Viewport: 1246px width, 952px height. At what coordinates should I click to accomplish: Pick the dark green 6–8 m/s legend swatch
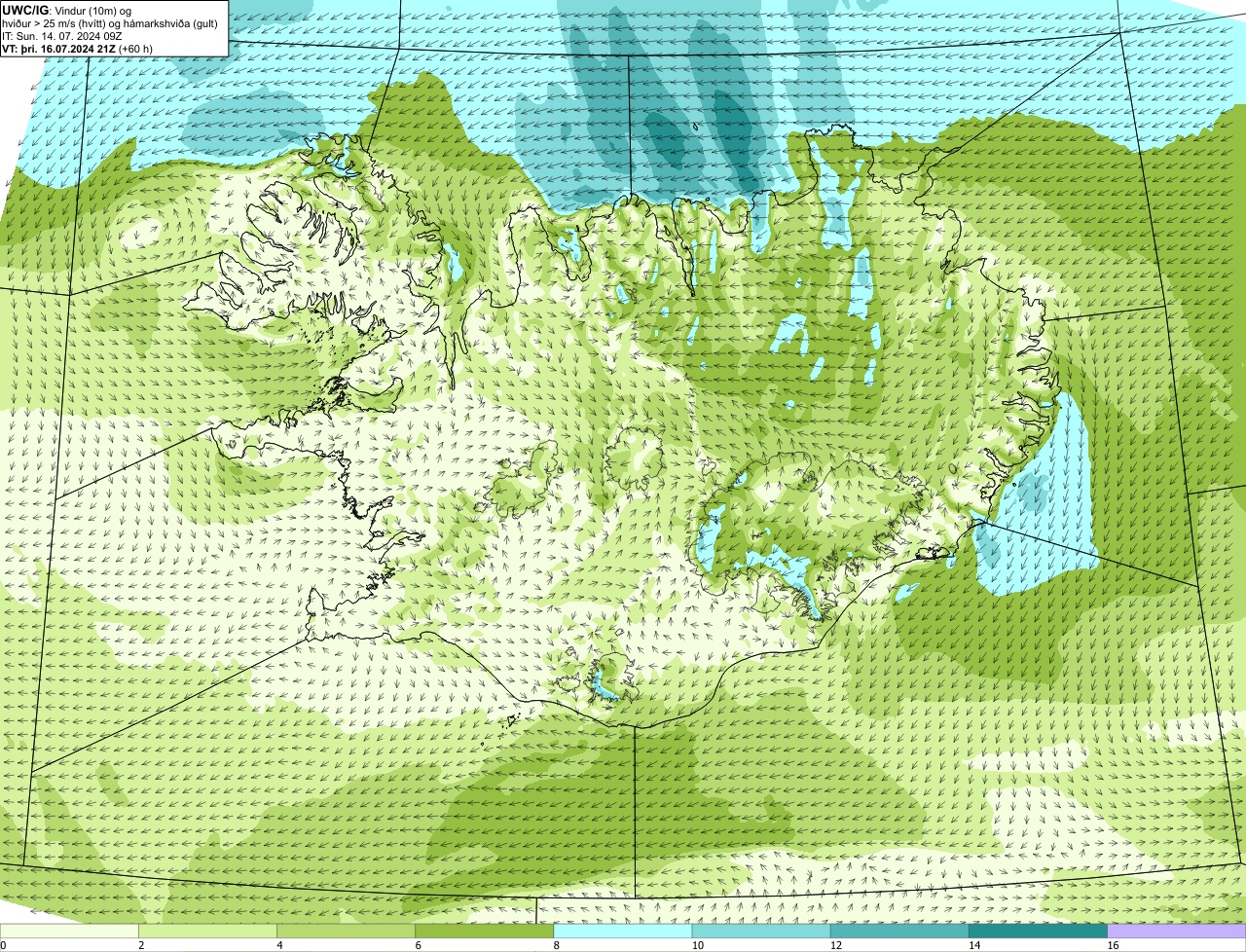tap(484, 931)
